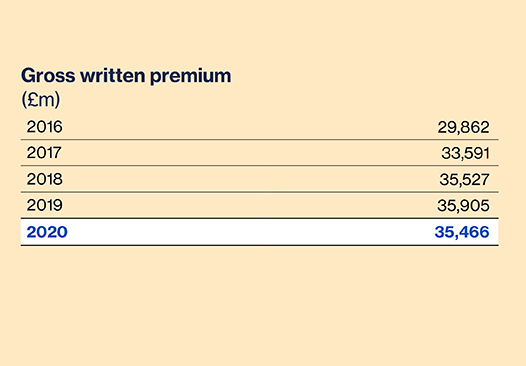526x366 pixels.
Task: Click the 2016 year label
Action: tap(44, 127)
